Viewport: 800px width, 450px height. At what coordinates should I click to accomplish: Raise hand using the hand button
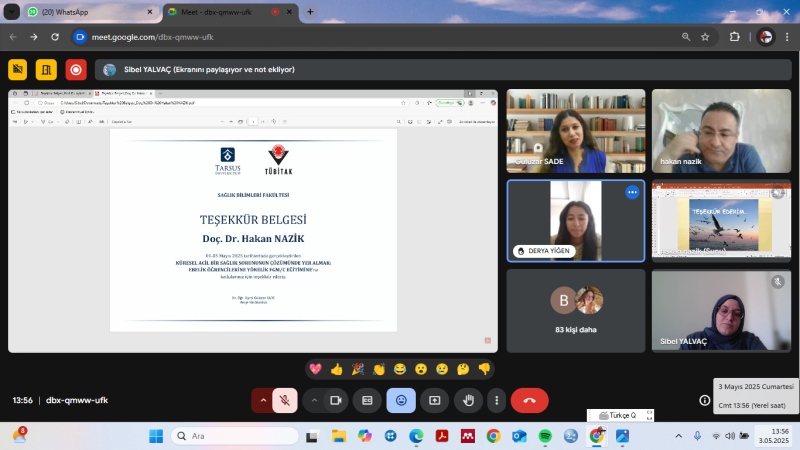(468, 401)
